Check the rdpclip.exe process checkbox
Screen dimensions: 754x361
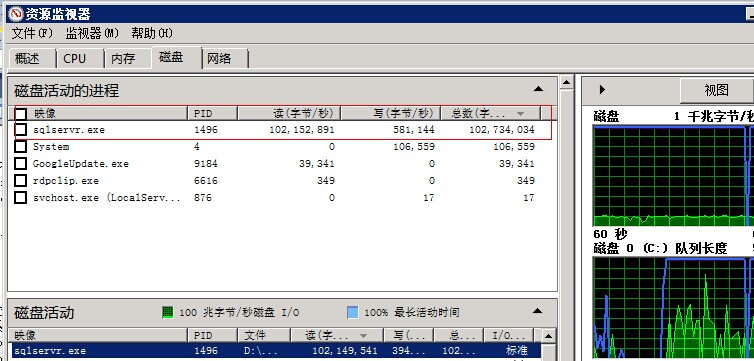click(x=20, y=181)
